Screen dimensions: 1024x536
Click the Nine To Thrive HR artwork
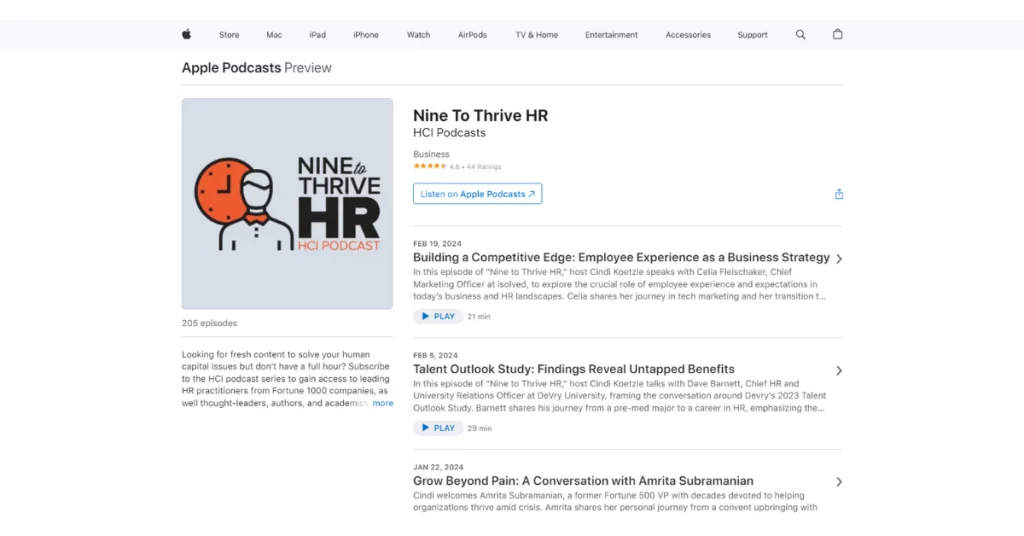(287, 204)
